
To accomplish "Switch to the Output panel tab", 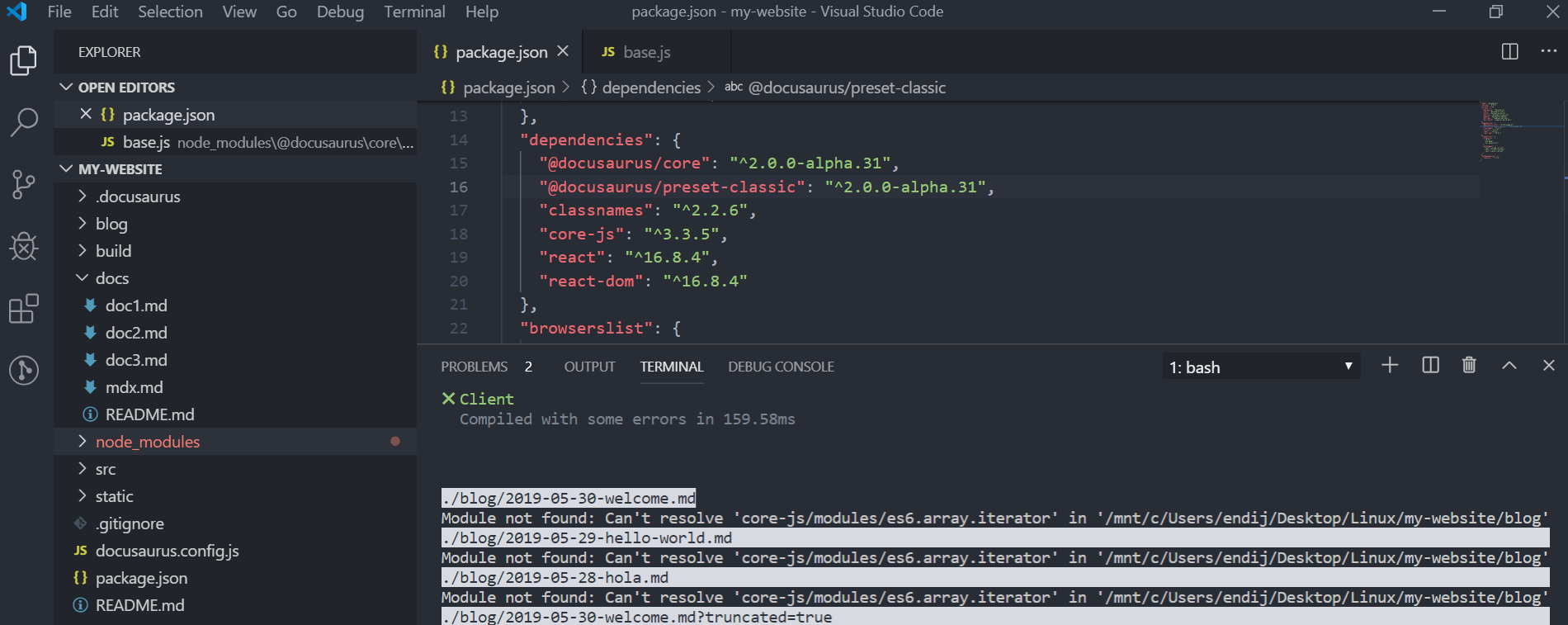I will [x=589, y=367].
